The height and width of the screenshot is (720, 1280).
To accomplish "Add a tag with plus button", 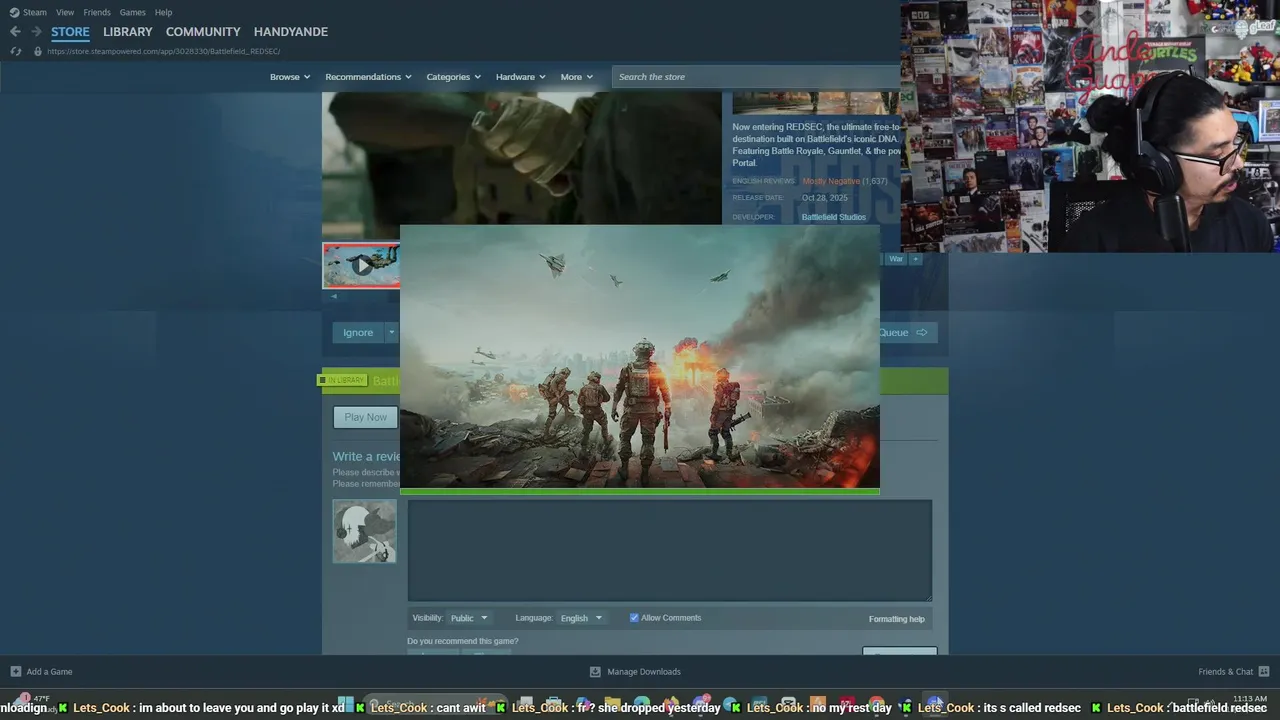I will click(915, 259).
